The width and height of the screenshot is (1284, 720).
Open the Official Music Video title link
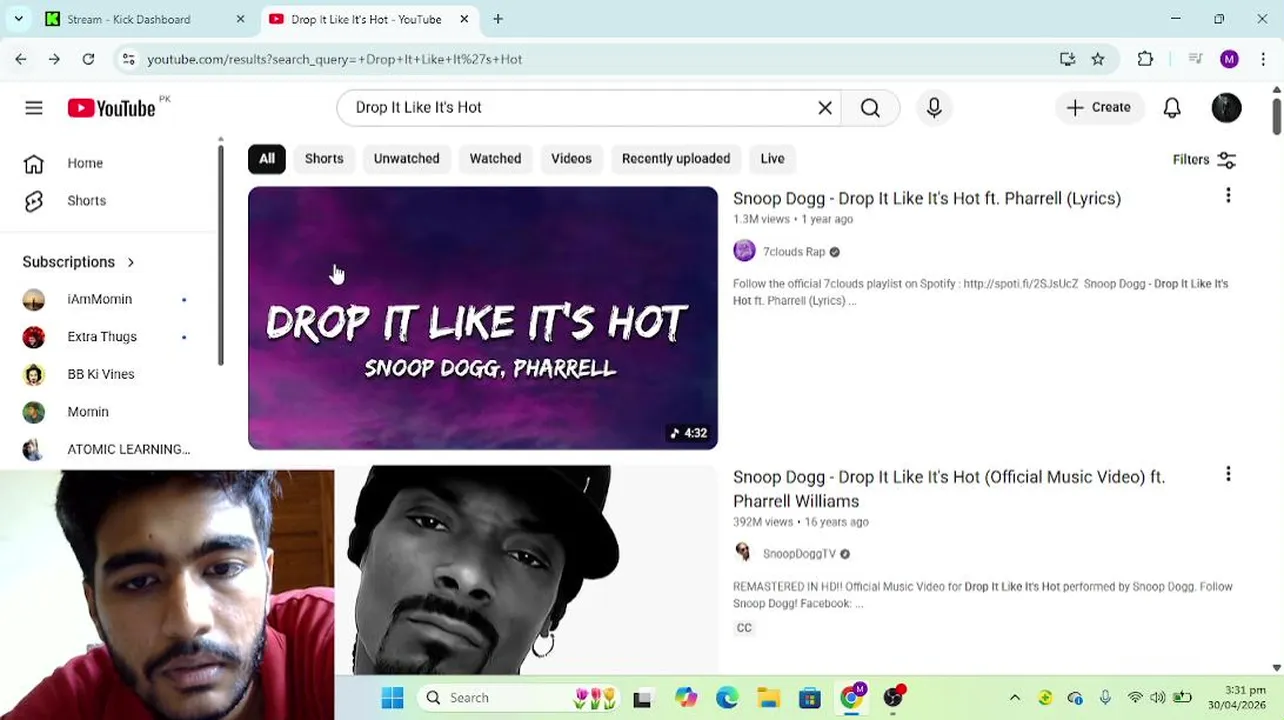(x=949, y=489)
